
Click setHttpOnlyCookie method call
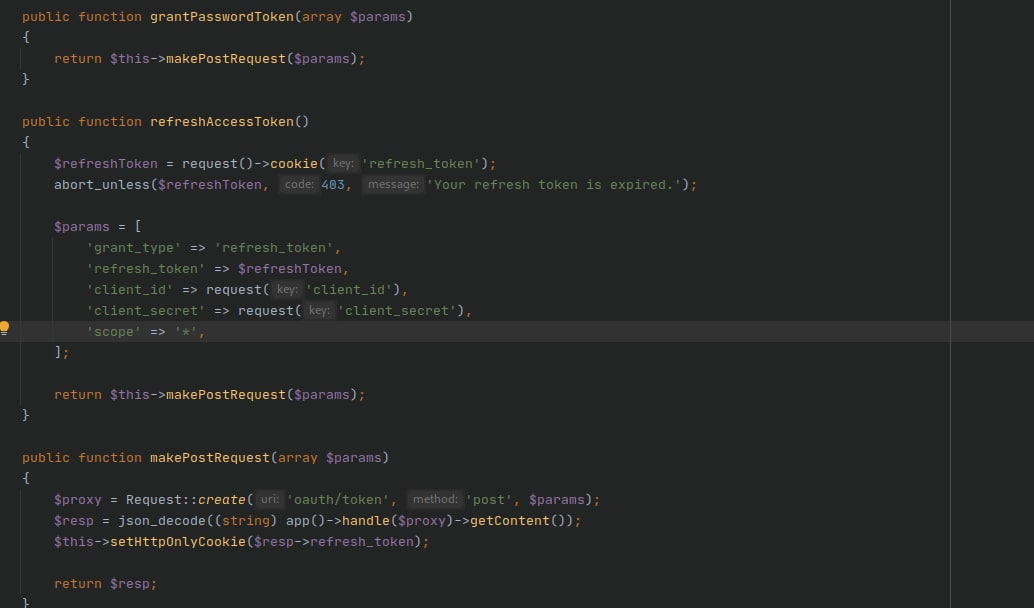(x=177, y=542)
